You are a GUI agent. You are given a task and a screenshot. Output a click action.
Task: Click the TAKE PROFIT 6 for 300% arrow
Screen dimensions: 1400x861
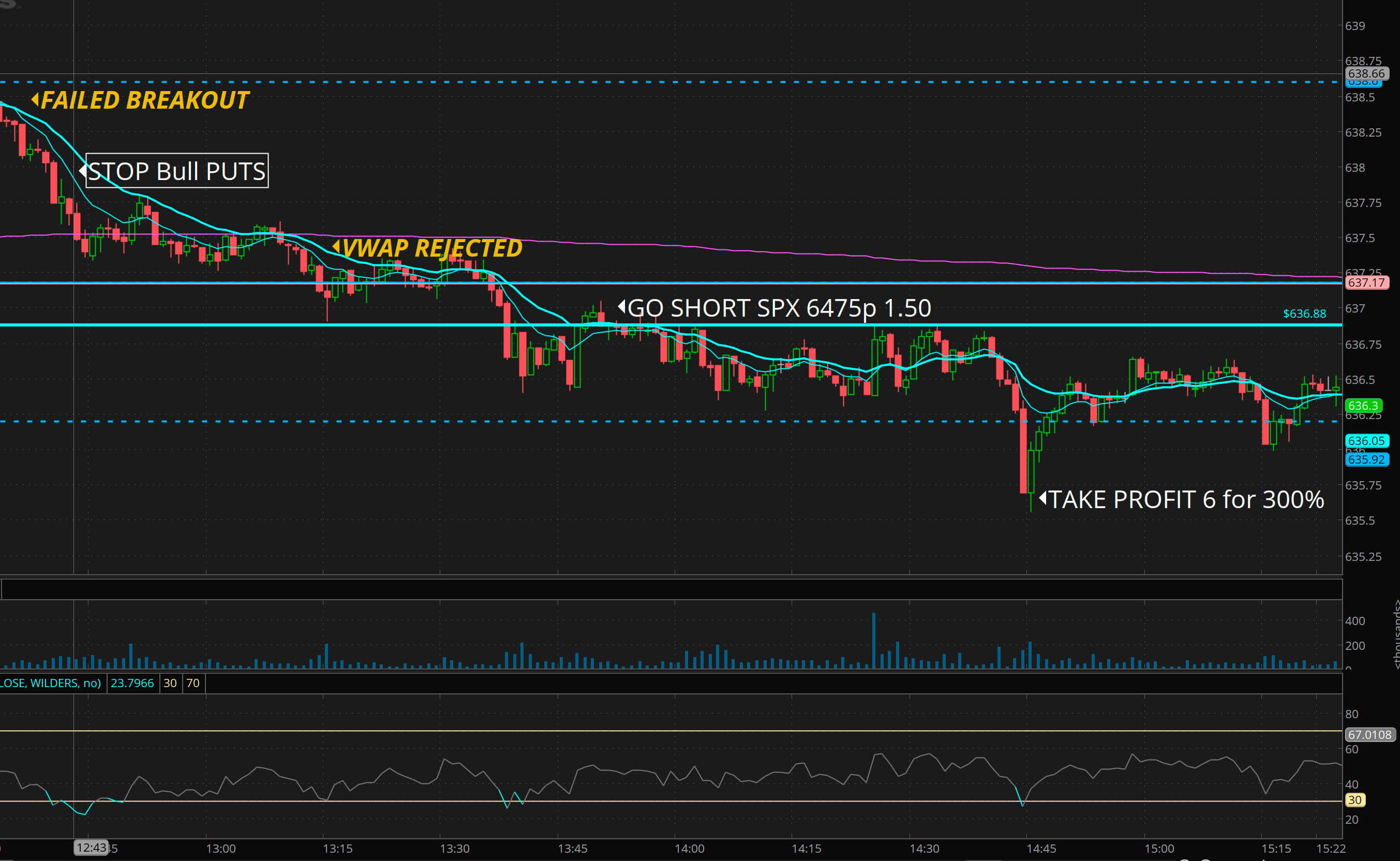[1042, 498]
